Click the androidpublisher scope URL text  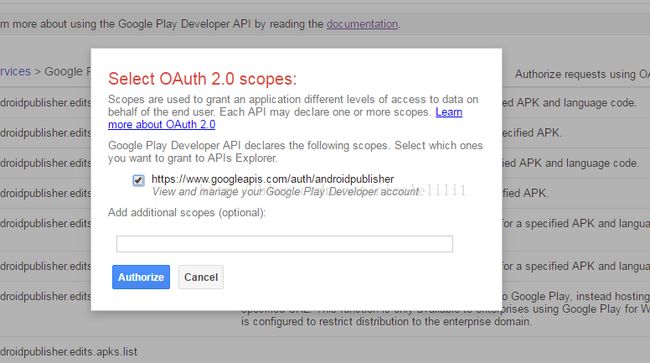(x=273, y=179)
